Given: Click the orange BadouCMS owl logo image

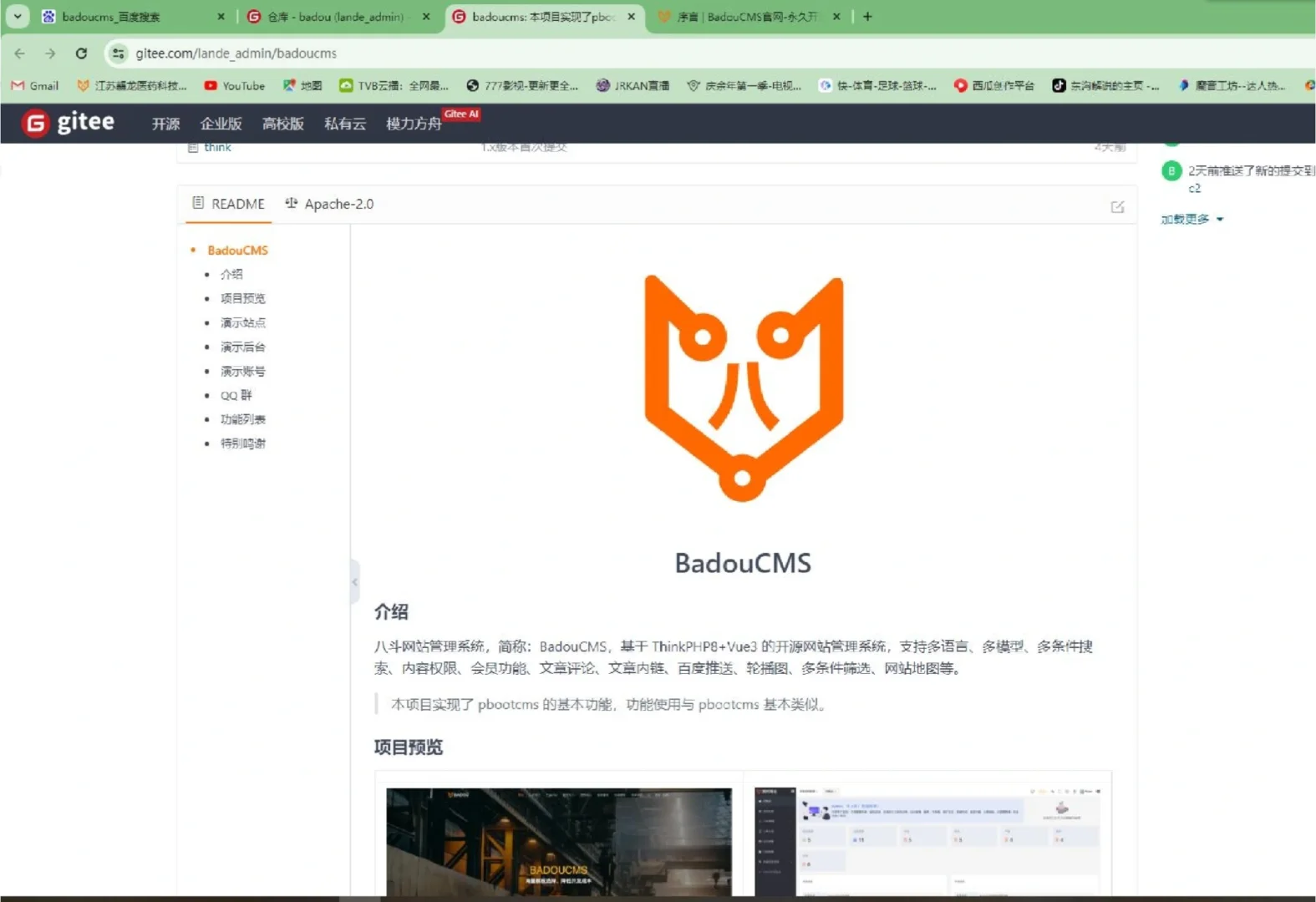Looking at the screenshot, I should click(743, 388).
